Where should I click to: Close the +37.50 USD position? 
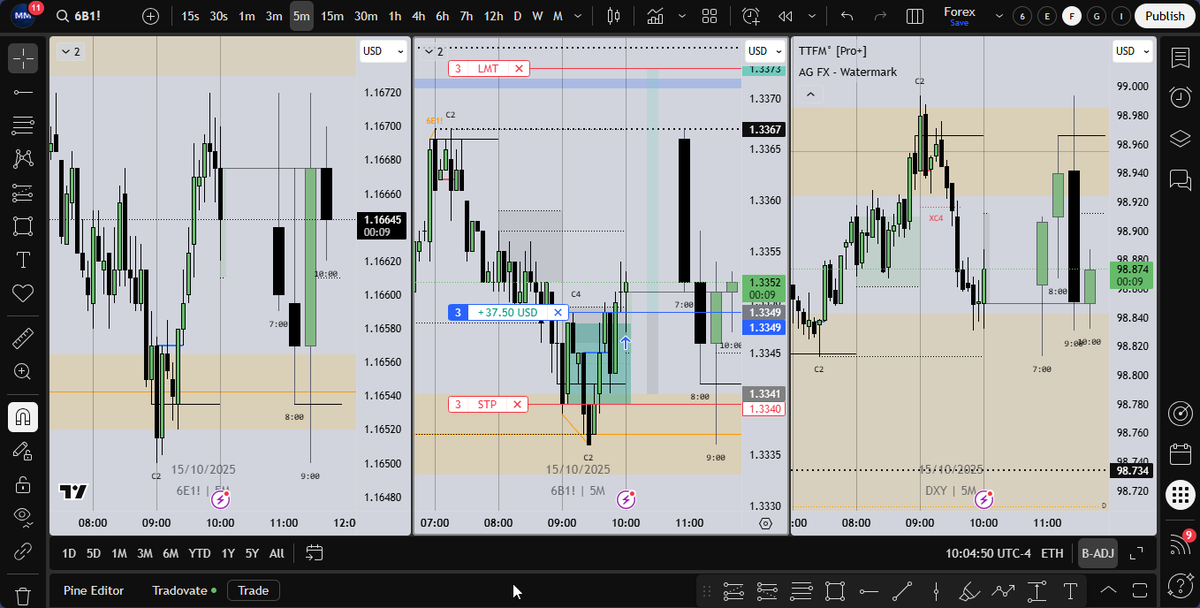[x=558, y=312]
